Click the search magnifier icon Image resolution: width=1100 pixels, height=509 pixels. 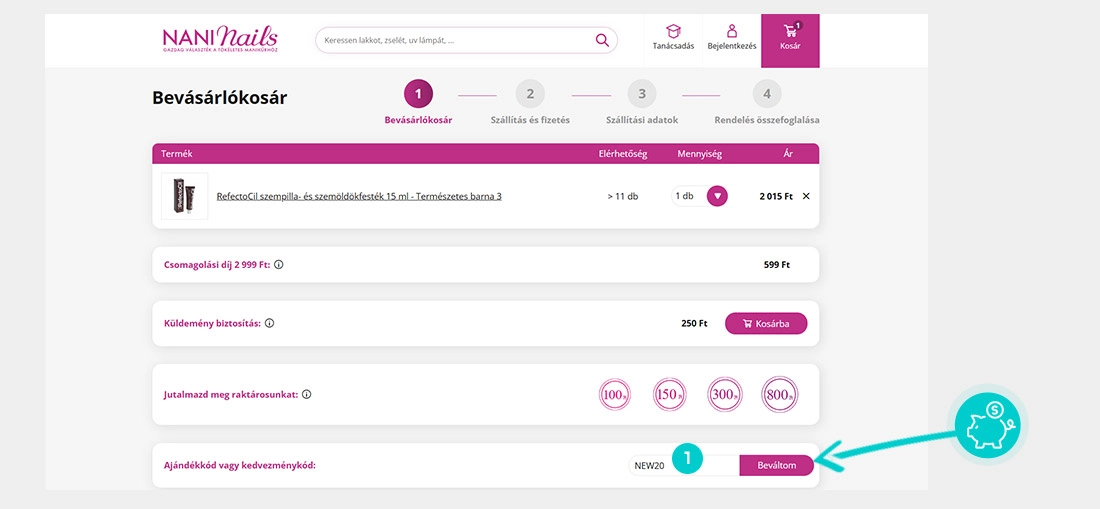(602, 40)
